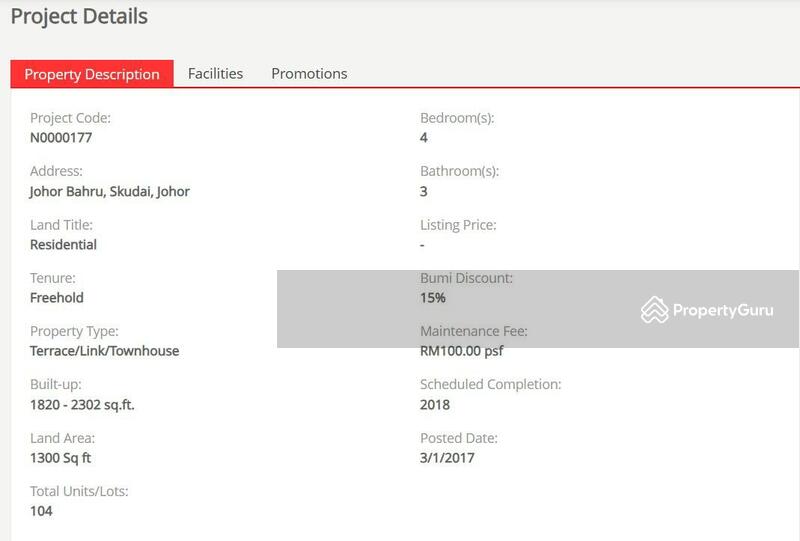The height and width of the screenshot is (541, 800).
Task: Click the Terrace/Link/Townhouse property type value
Action: point(104,351)
